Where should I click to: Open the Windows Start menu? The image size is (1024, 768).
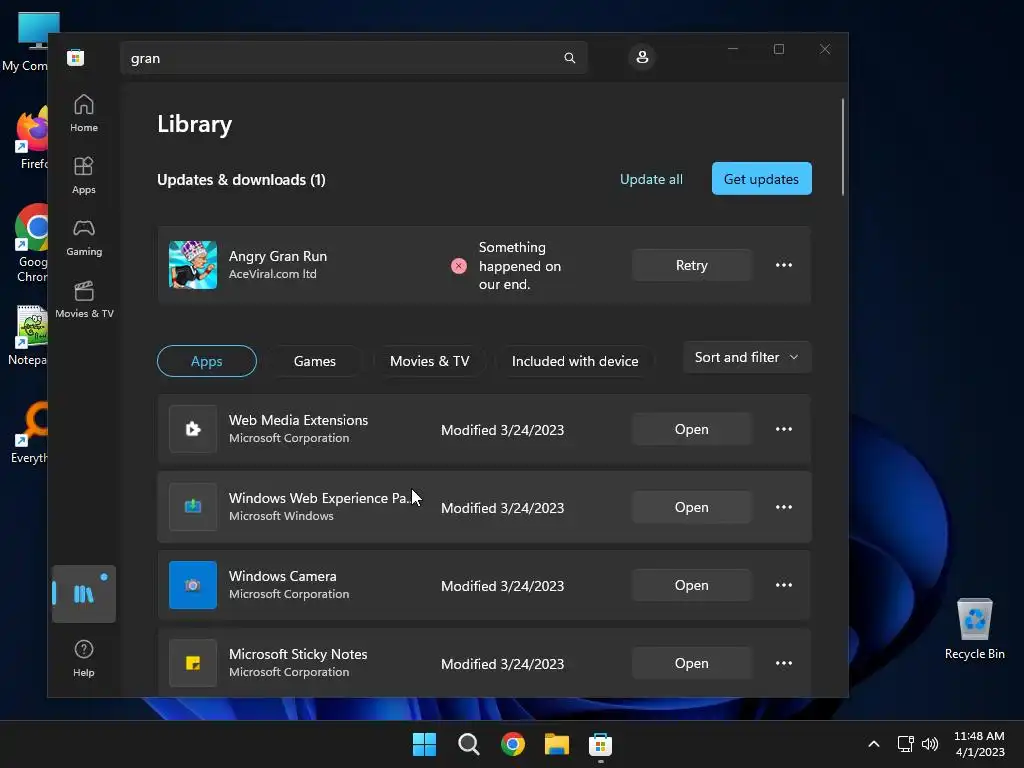424,744
